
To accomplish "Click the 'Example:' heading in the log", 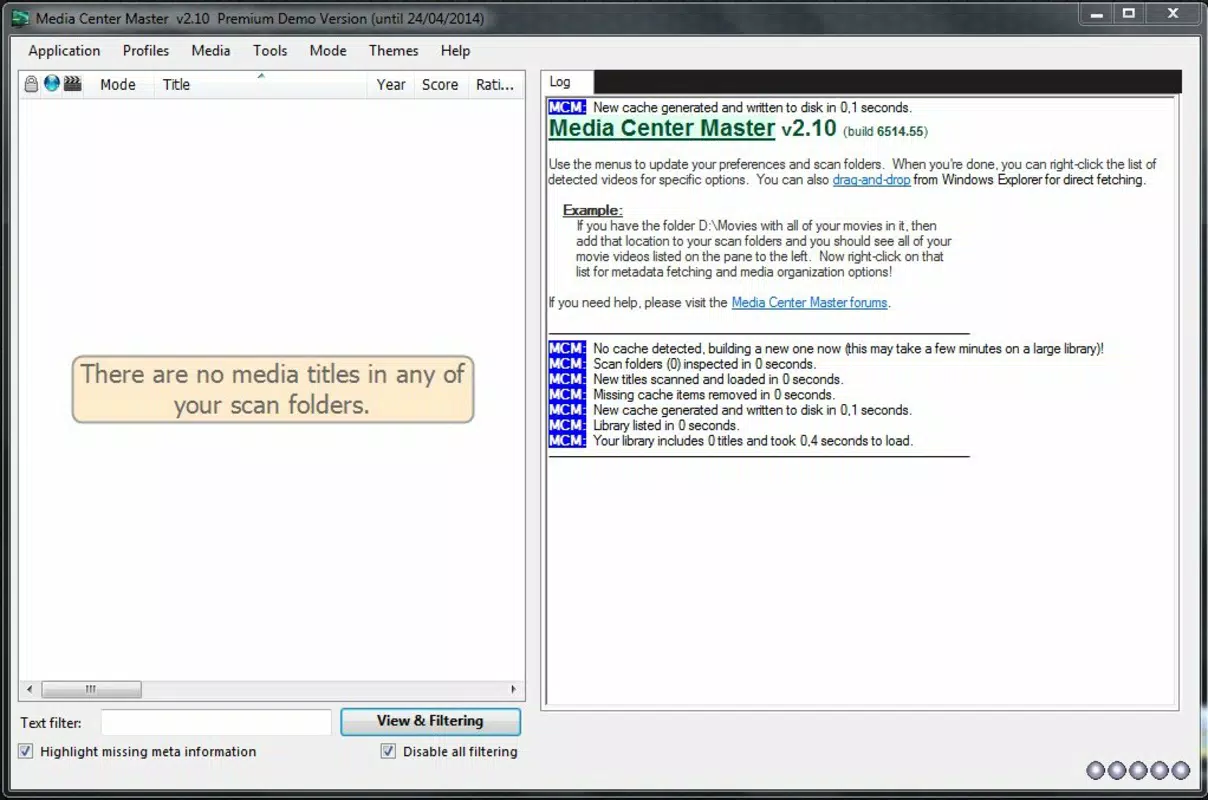I will click(x=592, y=210).
